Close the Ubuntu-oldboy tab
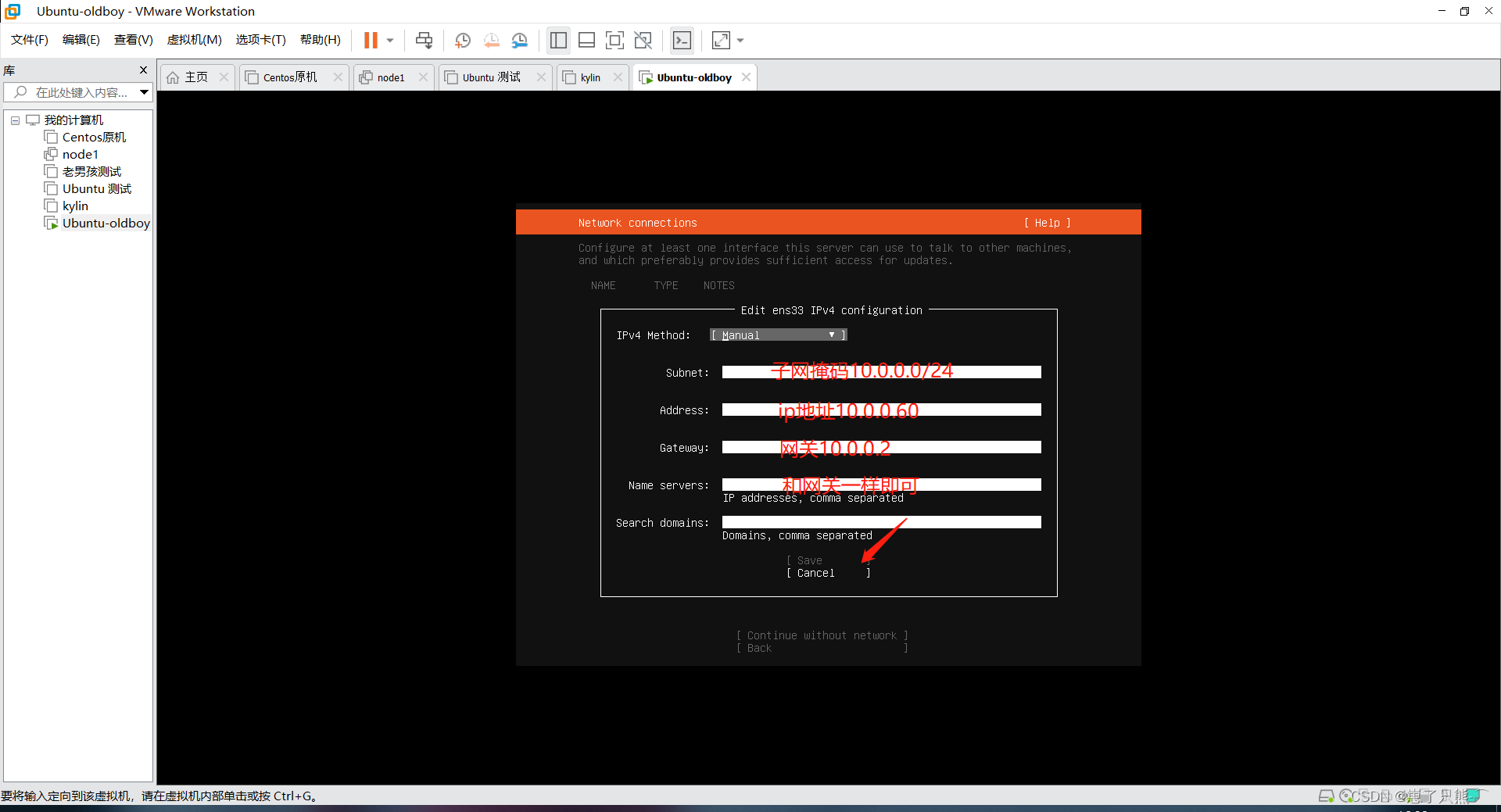Image resolution: width=1501 pixels, height=812 pixels. [x=746, y=77]
